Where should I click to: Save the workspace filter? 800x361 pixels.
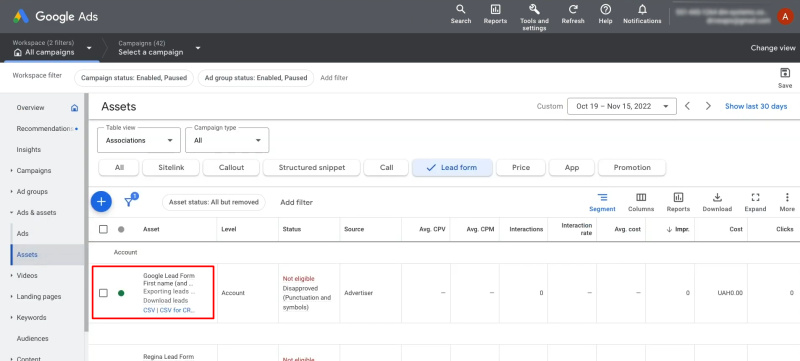(x=785, y=78)
